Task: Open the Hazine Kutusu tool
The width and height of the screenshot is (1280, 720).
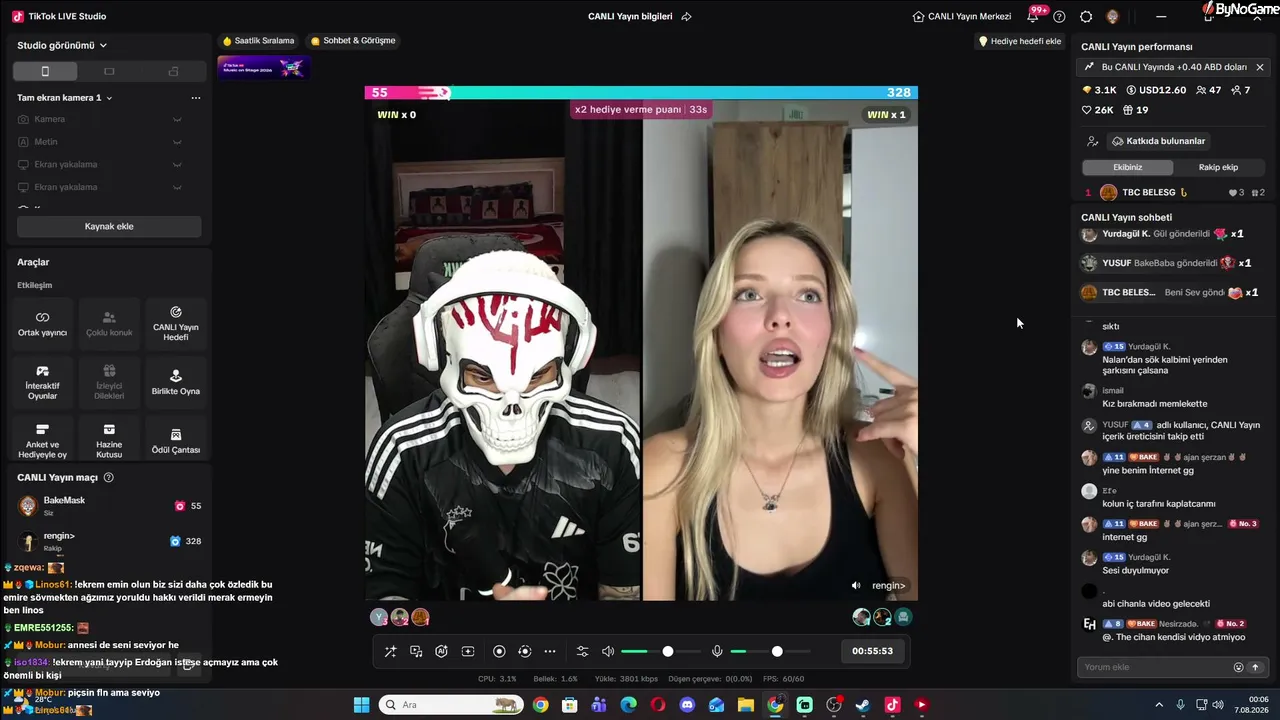Action: tap(109, 441)
